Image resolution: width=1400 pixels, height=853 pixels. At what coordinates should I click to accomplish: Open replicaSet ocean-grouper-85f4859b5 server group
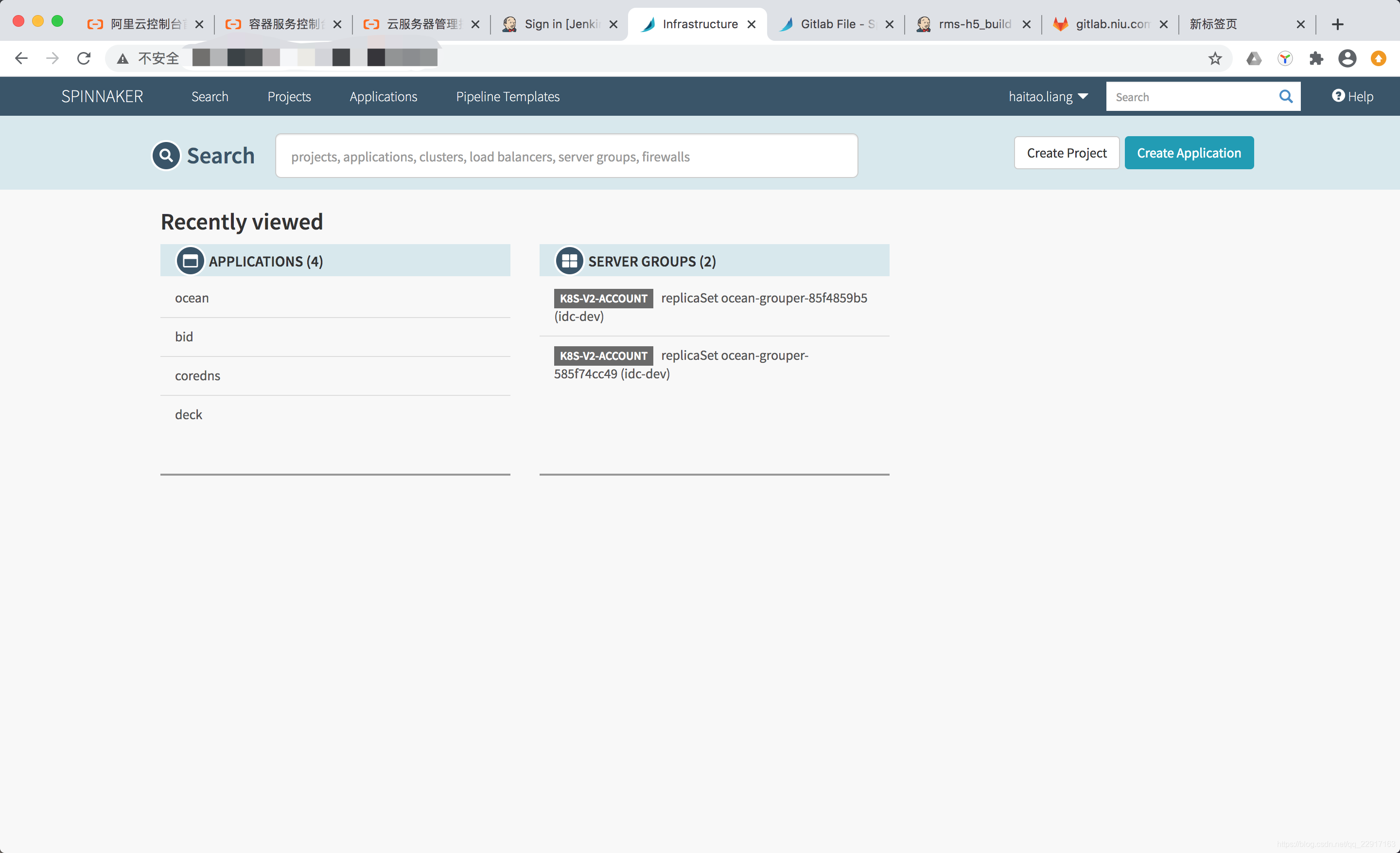tap(763, 298)
